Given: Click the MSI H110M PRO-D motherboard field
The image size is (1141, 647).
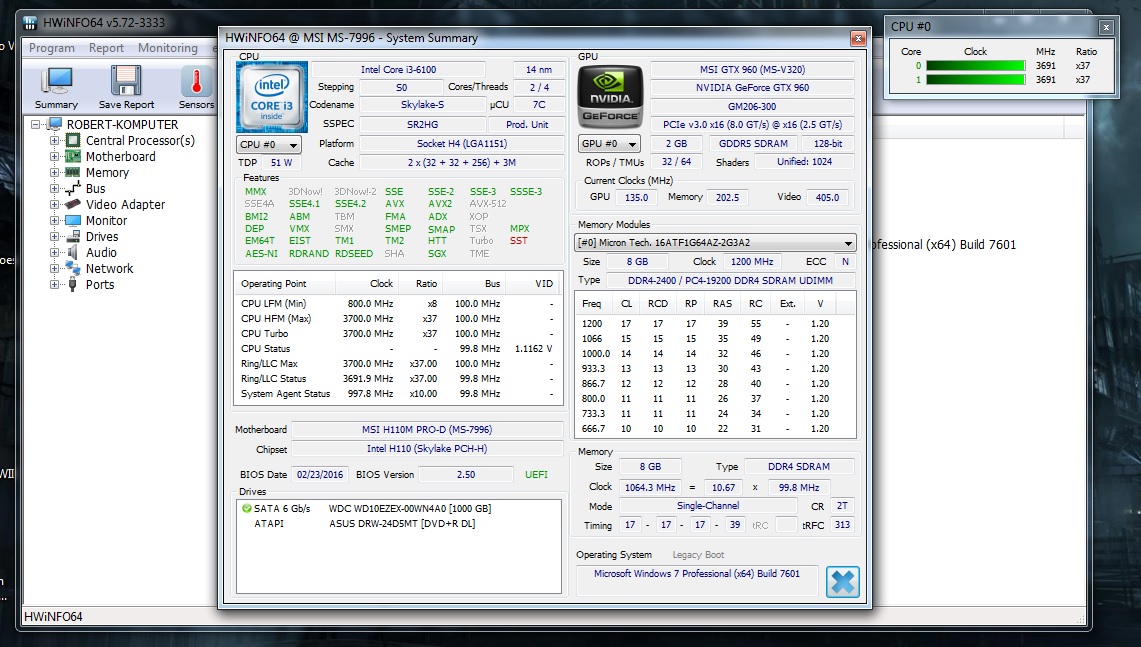Looking at the screenshot, I should tap(427, 429).
